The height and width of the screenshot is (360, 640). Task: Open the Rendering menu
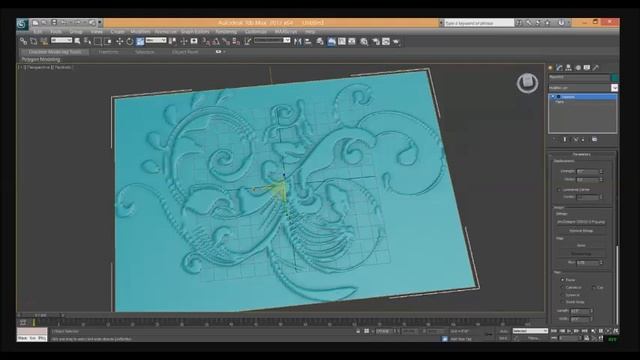click(x=226, y=31)
